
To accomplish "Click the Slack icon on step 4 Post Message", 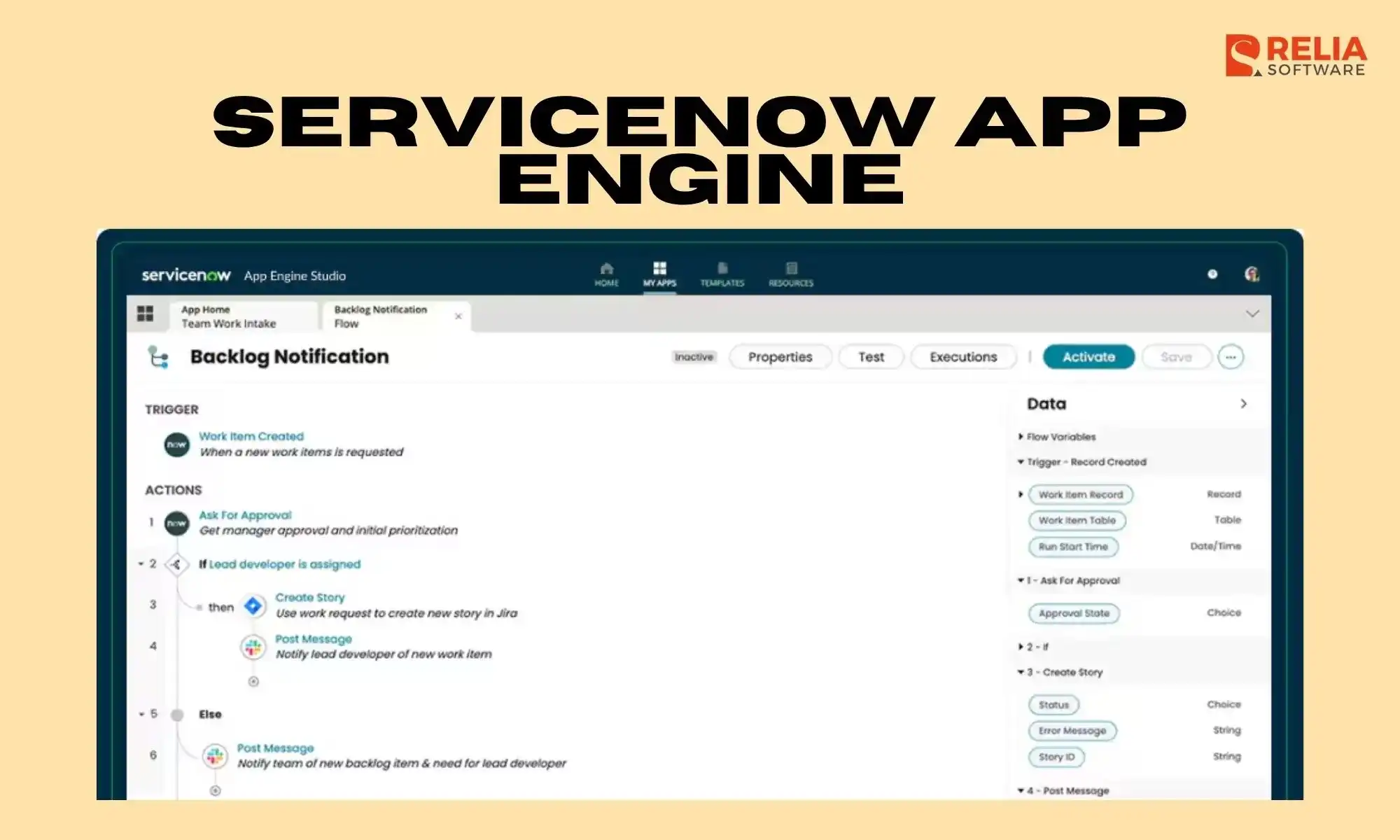I will pyautogui.click(x=253, y=647).
